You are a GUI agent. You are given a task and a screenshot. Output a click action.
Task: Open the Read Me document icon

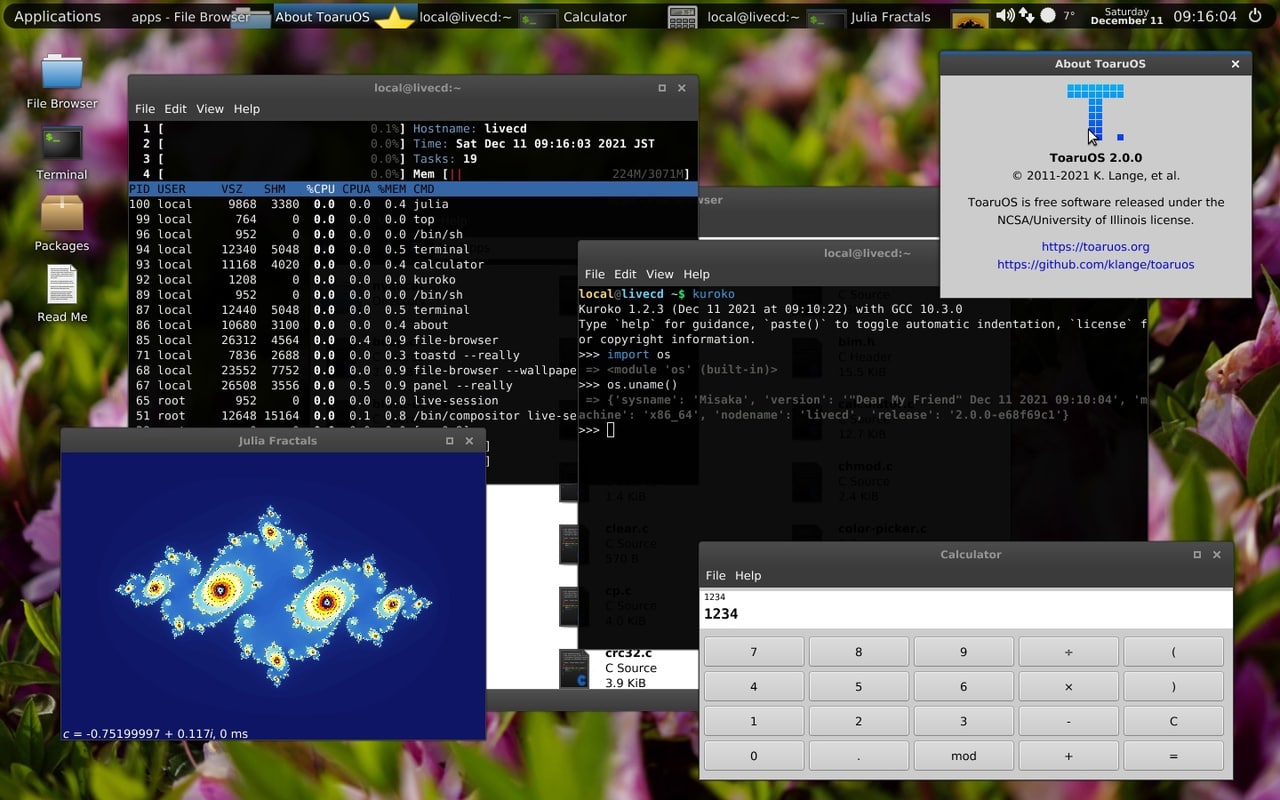[x=62, y=286]
